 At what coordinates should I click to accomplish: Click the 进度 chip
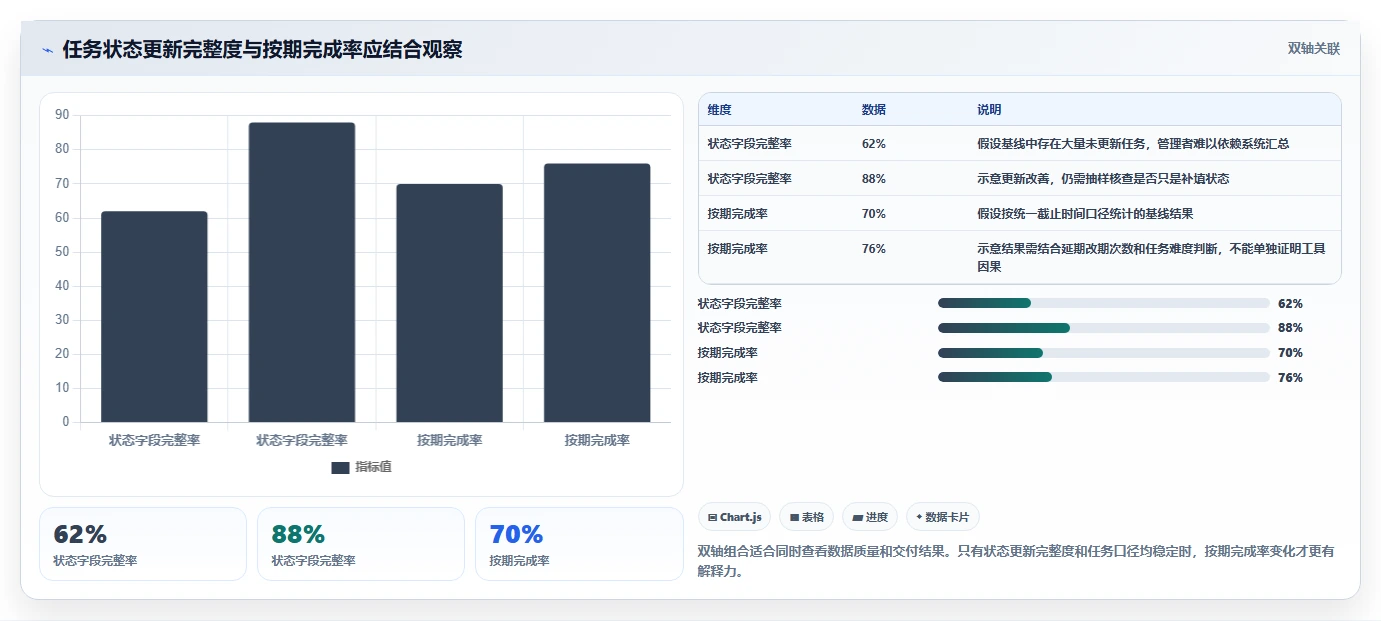click(x=870, y=517)
